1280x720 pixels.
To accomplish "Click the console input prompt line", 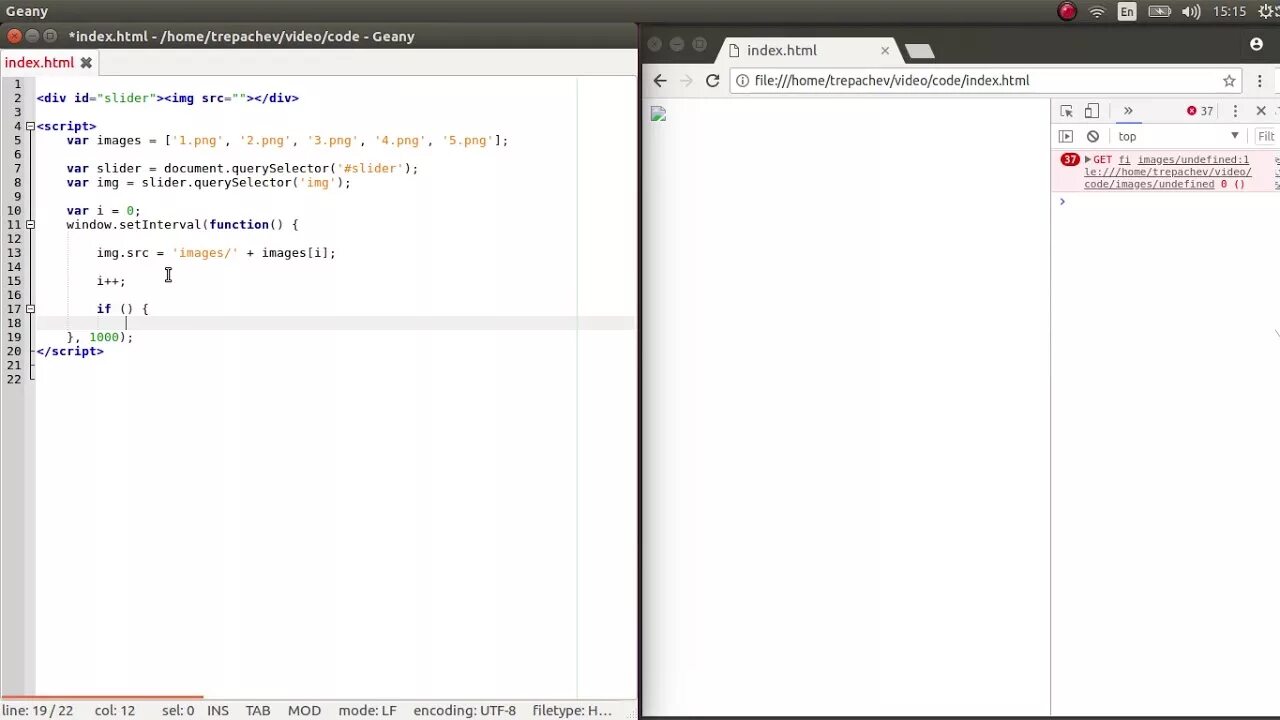I will pos(1165,202).
